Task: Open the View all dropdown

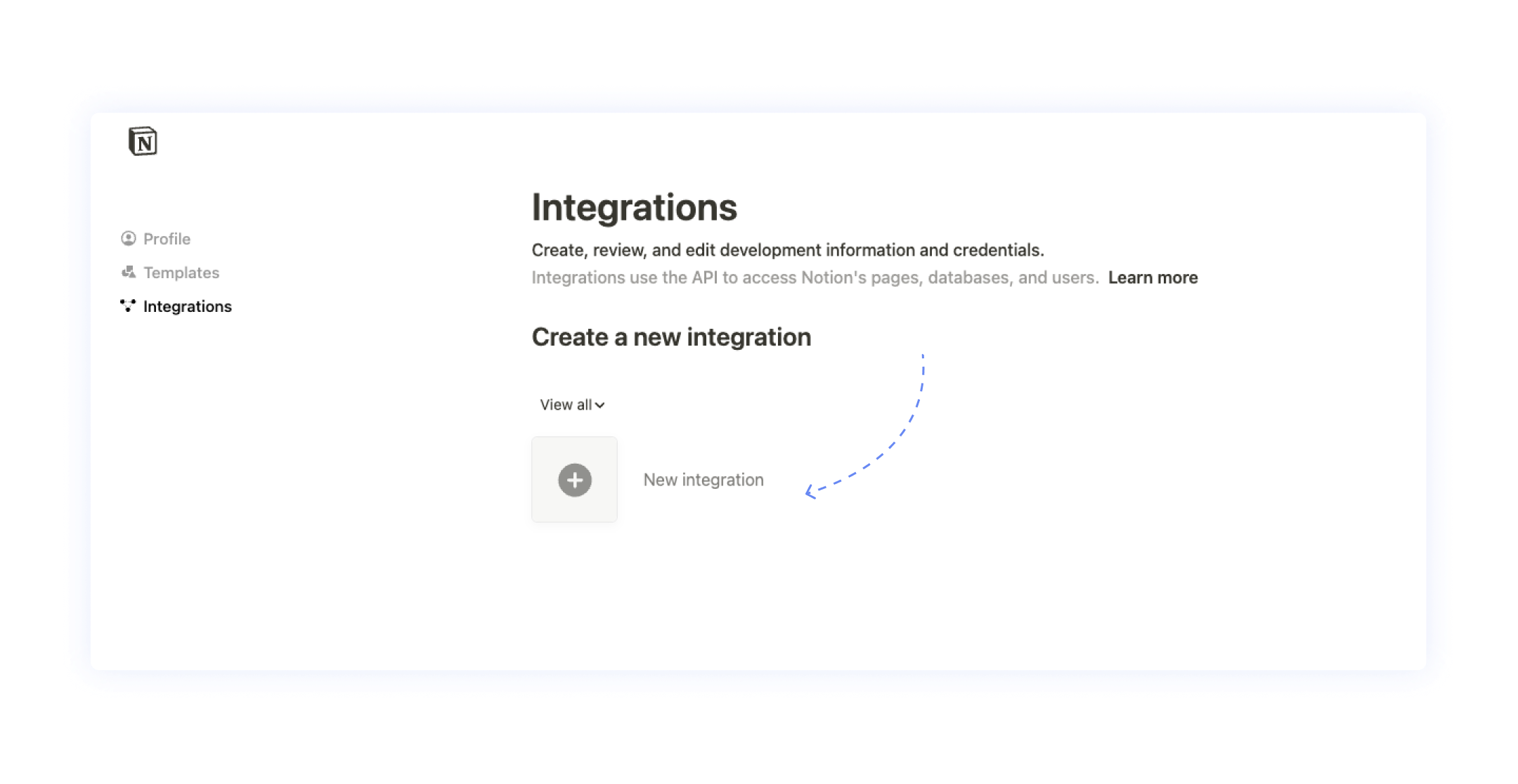Action: tap(565, 405)
